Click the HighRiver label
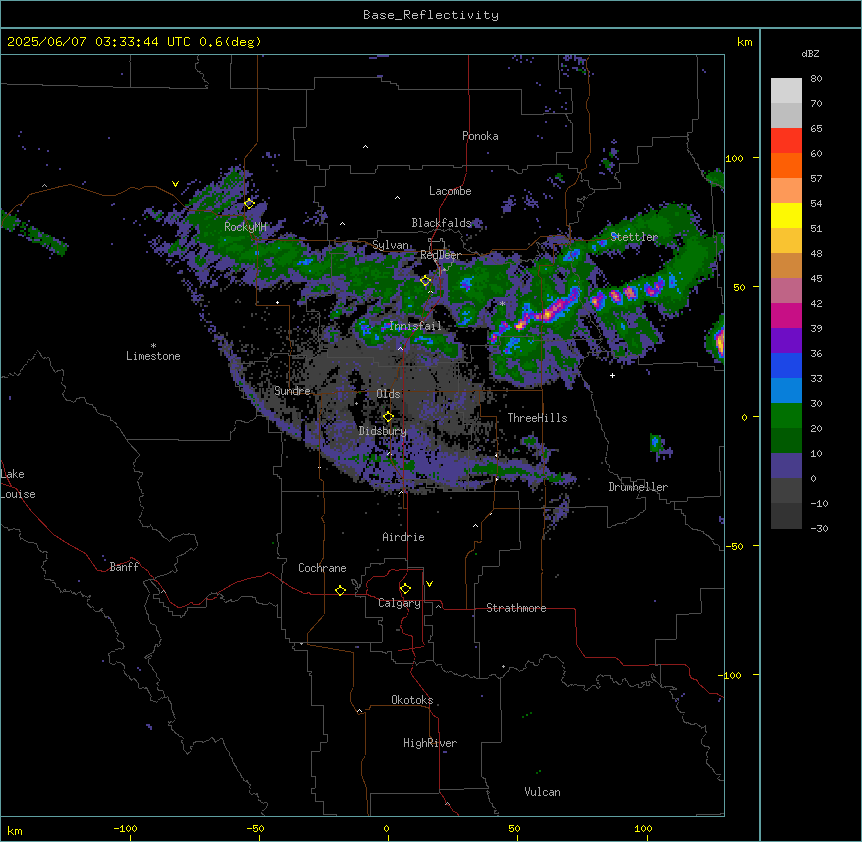Image resolution: width=862 pixels, height=842 pixels. pos(430,743)
